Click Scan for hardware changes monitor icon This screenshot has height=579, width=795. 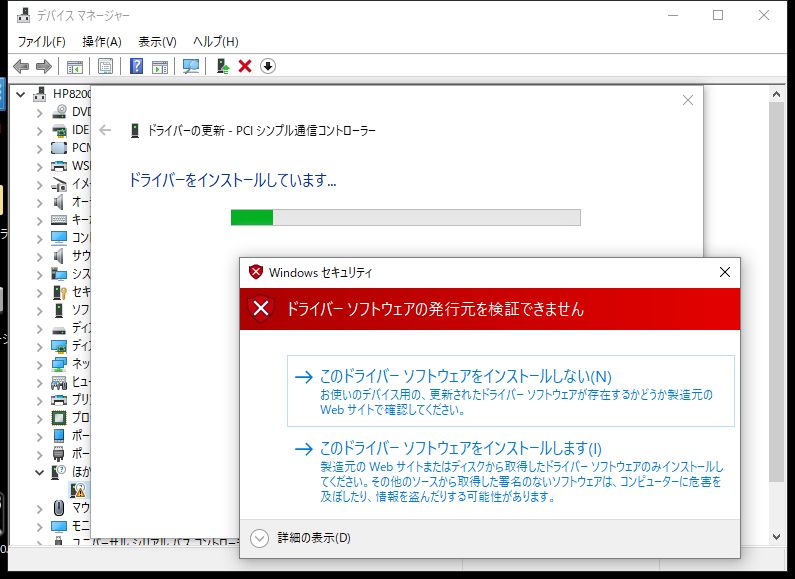tap(191, 66)
